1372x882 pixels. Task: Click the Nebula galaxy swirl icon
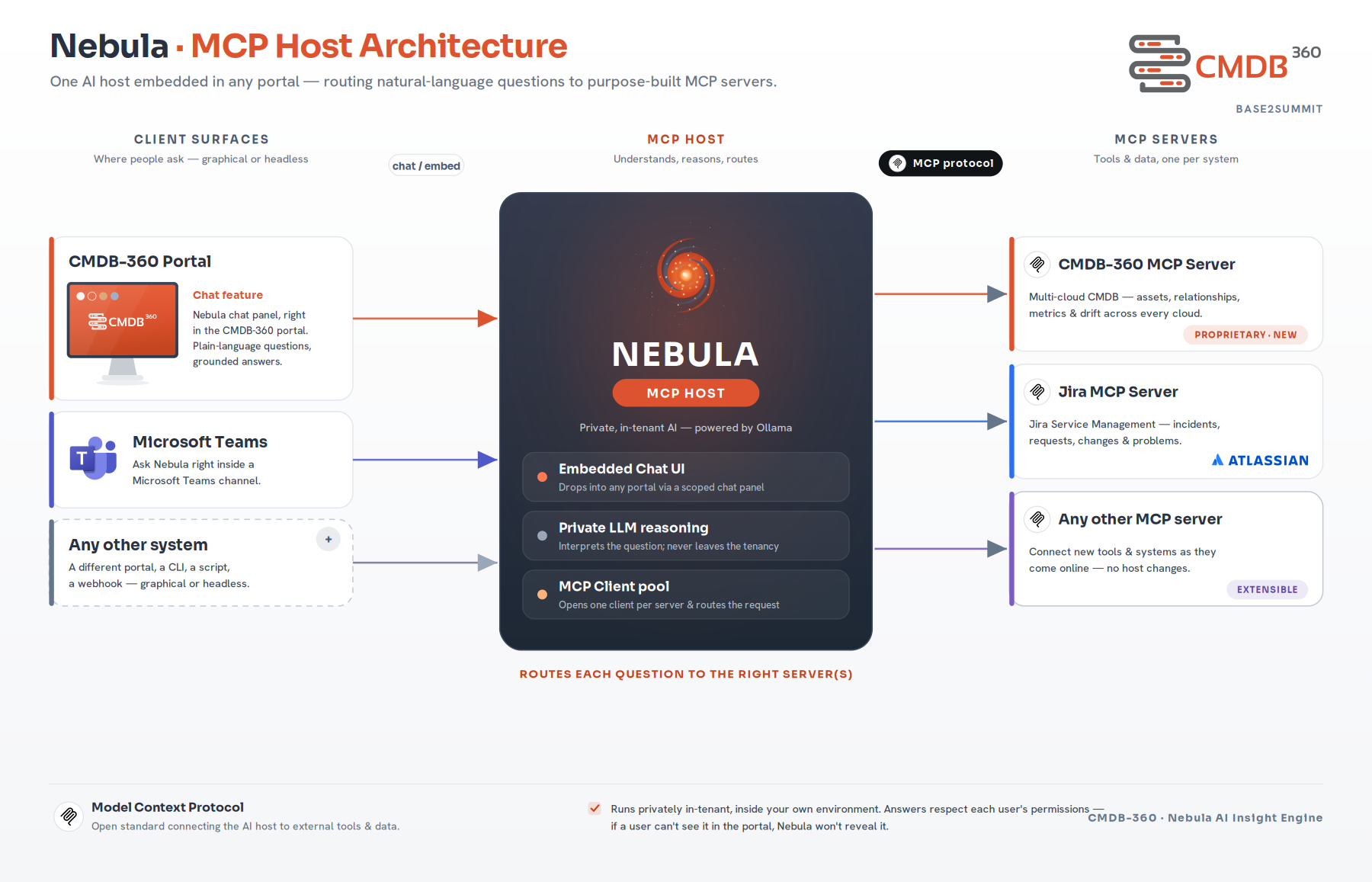686,275
